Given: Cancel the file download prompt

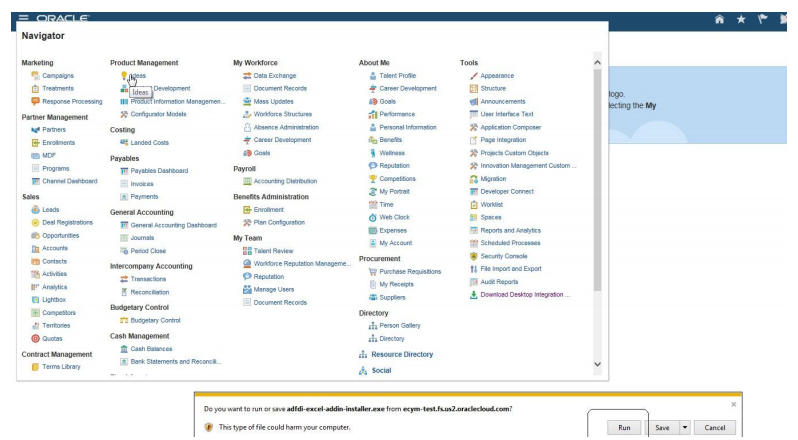Looking at the screenshot, I should [715, 427].
